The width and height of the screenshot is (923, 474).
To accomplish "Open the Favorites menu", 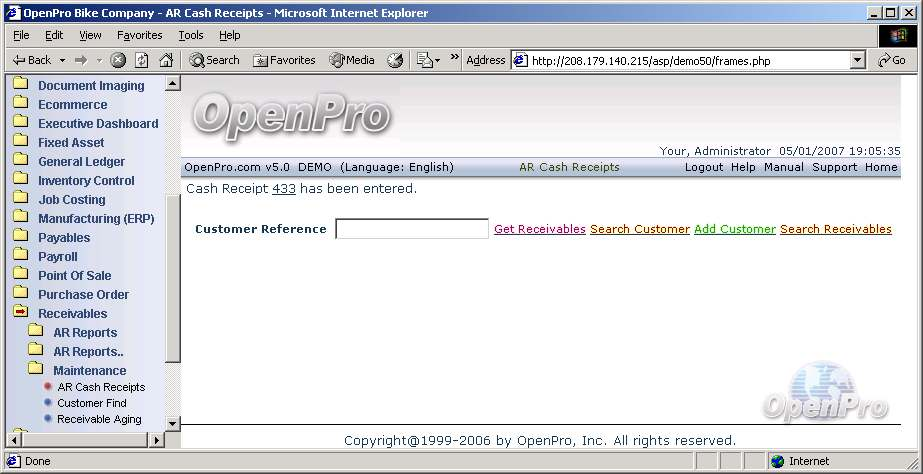I will pyautogui.click(x=139, y=35).
